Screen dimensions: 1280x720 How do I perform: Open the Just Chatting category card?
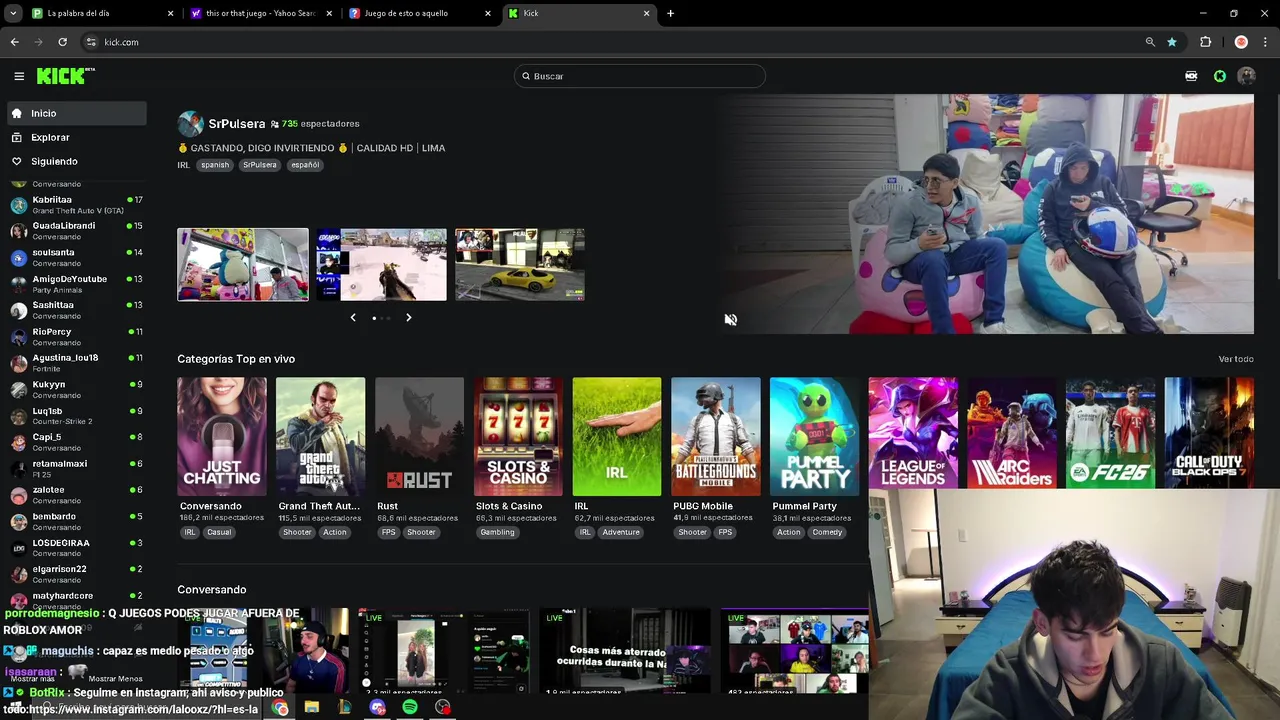pos(222,436)
